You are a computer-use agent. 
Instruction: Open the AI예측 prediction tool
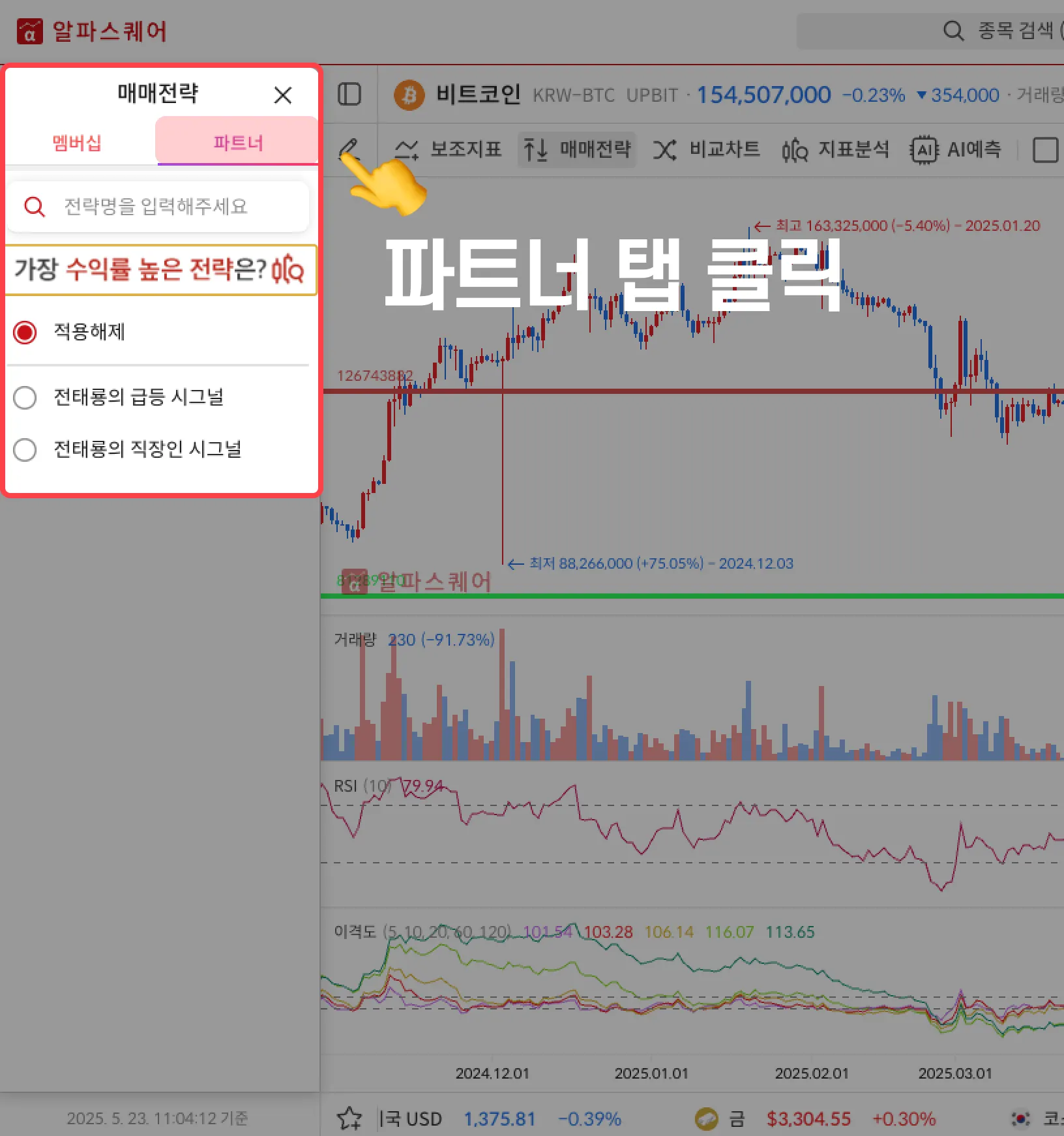click(956, 149)
